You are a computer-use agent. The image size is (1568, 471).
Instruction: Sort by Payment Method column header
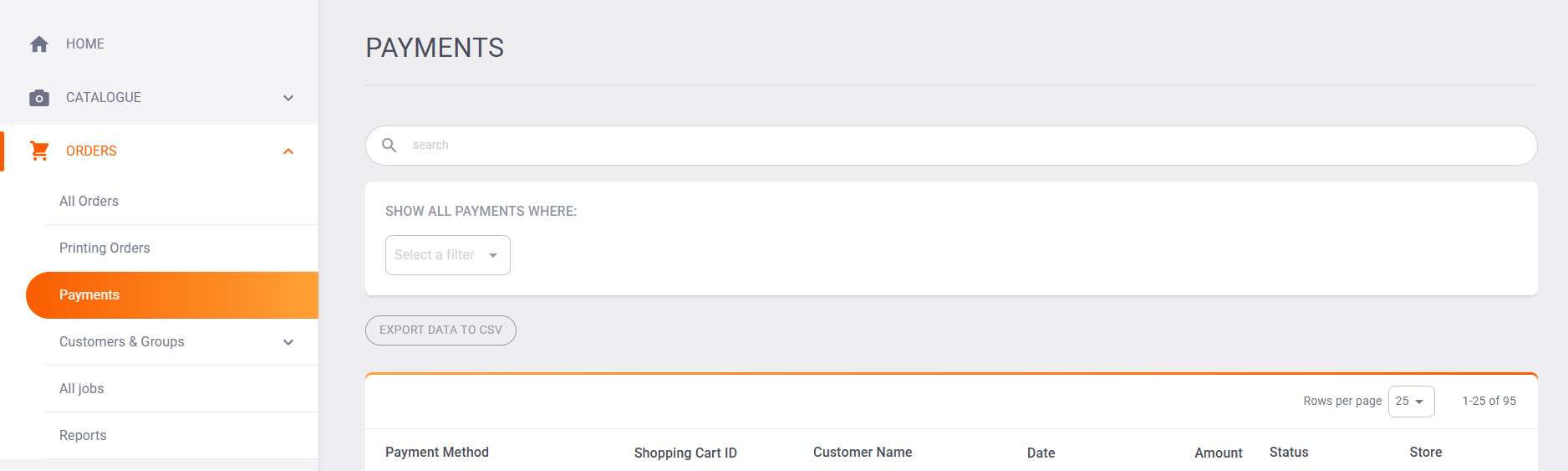437,453
